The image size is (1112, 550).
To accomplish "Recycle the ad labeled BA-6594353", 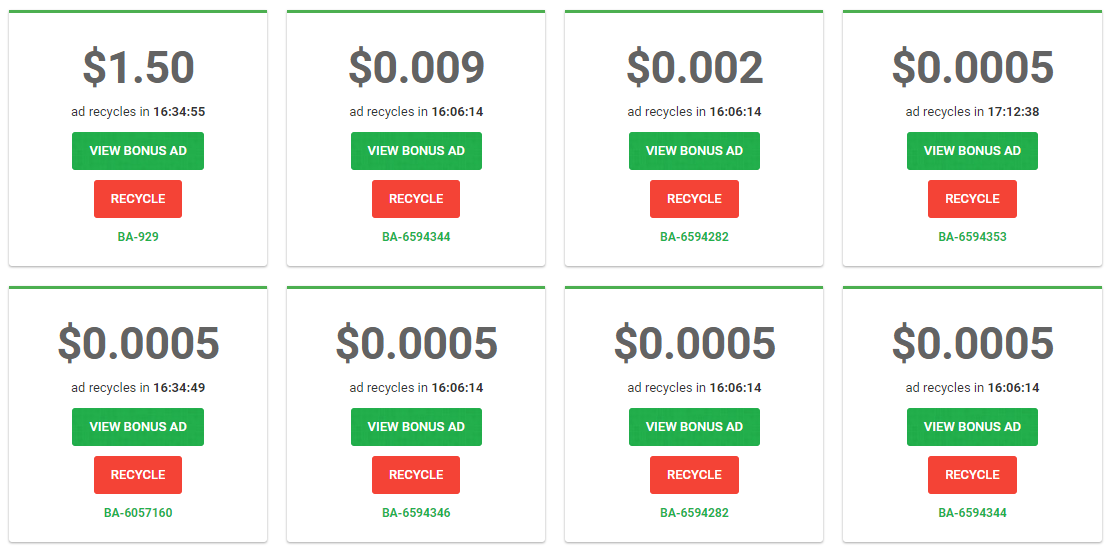I will [972, 198].
